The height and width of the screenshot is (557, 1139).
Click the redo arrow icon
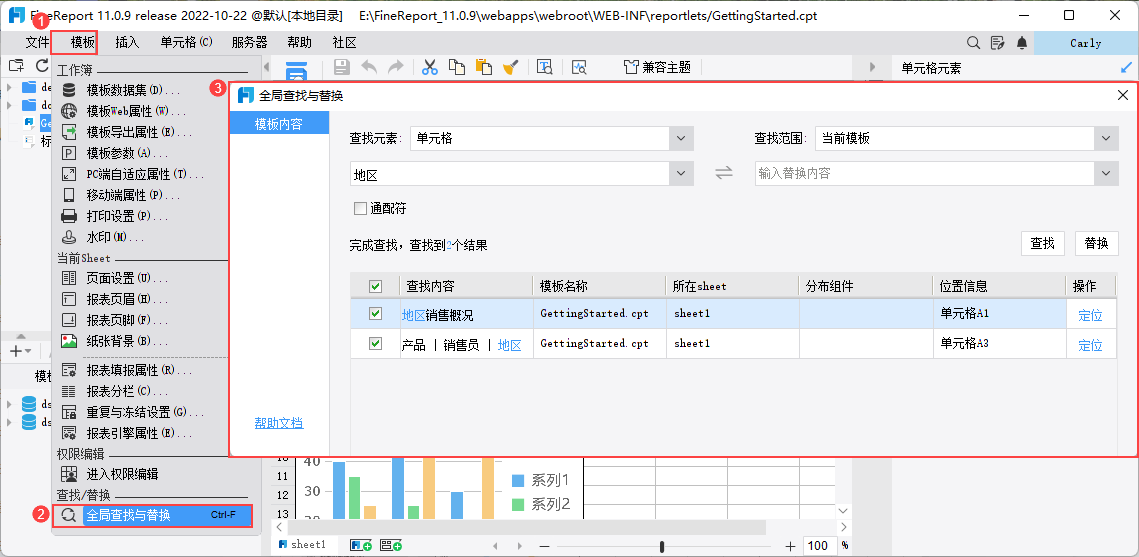click(395, 68)
